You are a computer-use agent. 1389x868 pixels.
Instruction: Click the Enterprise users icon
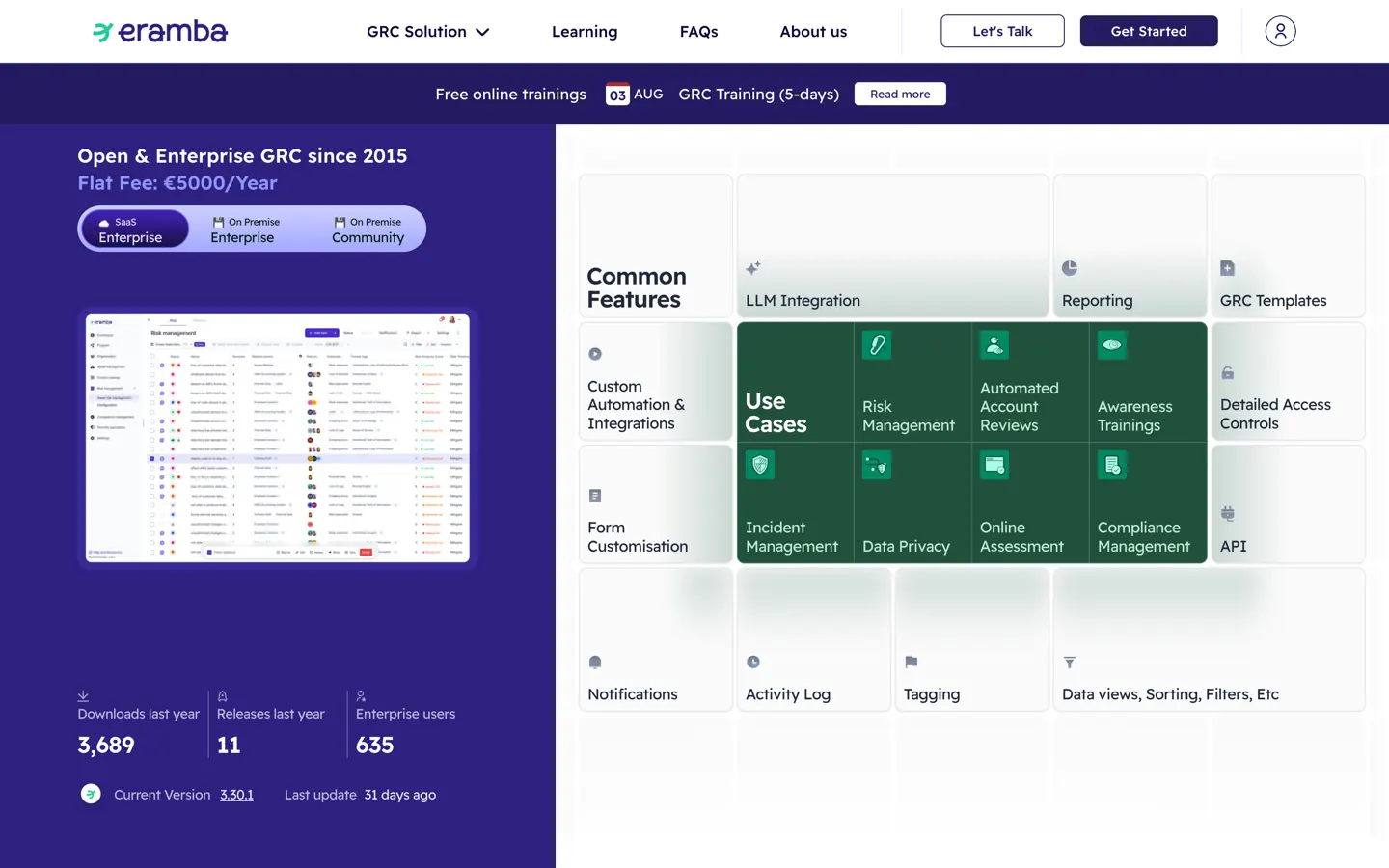362,695
